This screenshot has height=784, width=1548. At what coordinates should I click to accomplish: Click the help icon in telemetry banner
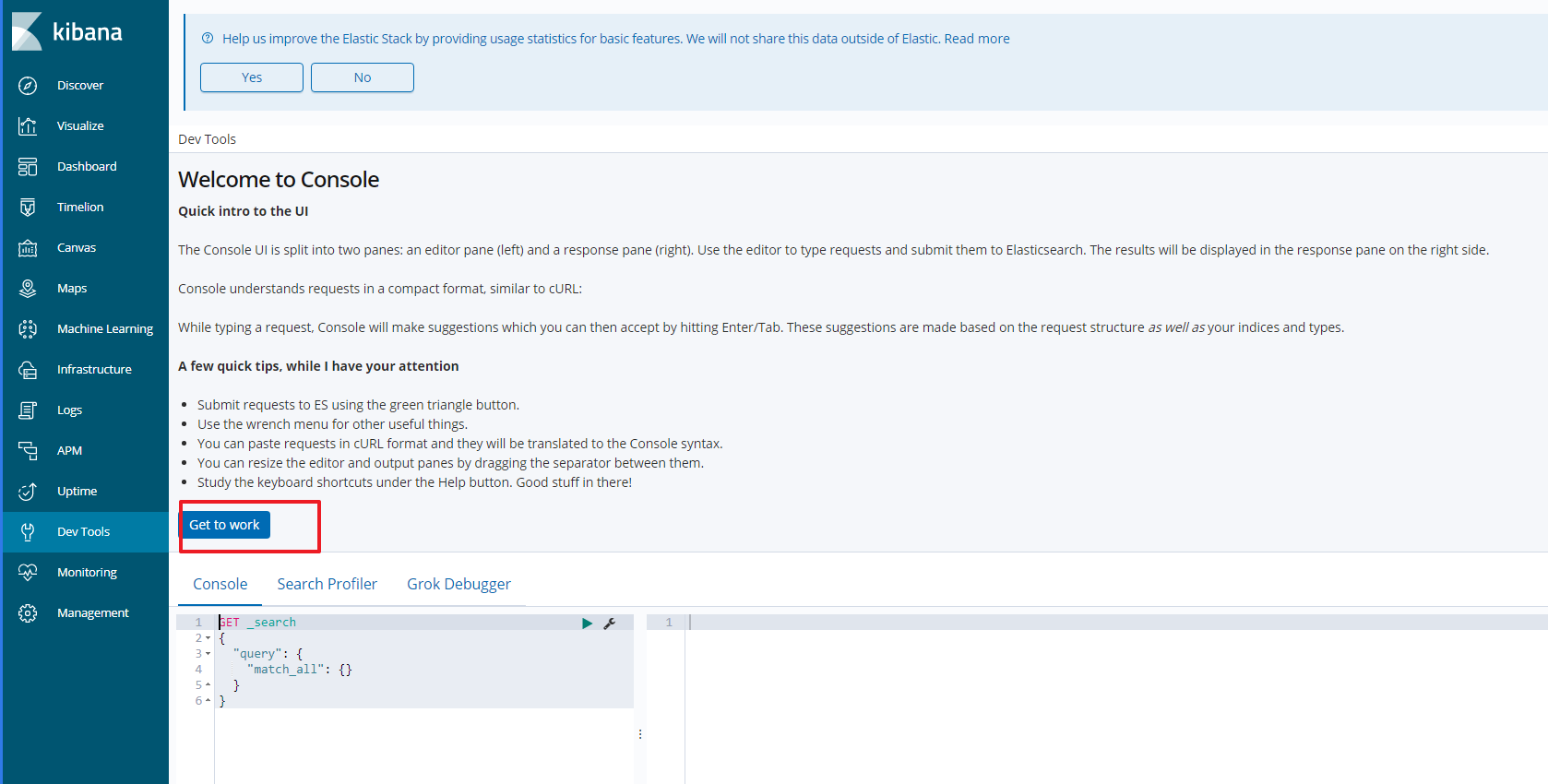pyautogui.click(x=208, y=39)
